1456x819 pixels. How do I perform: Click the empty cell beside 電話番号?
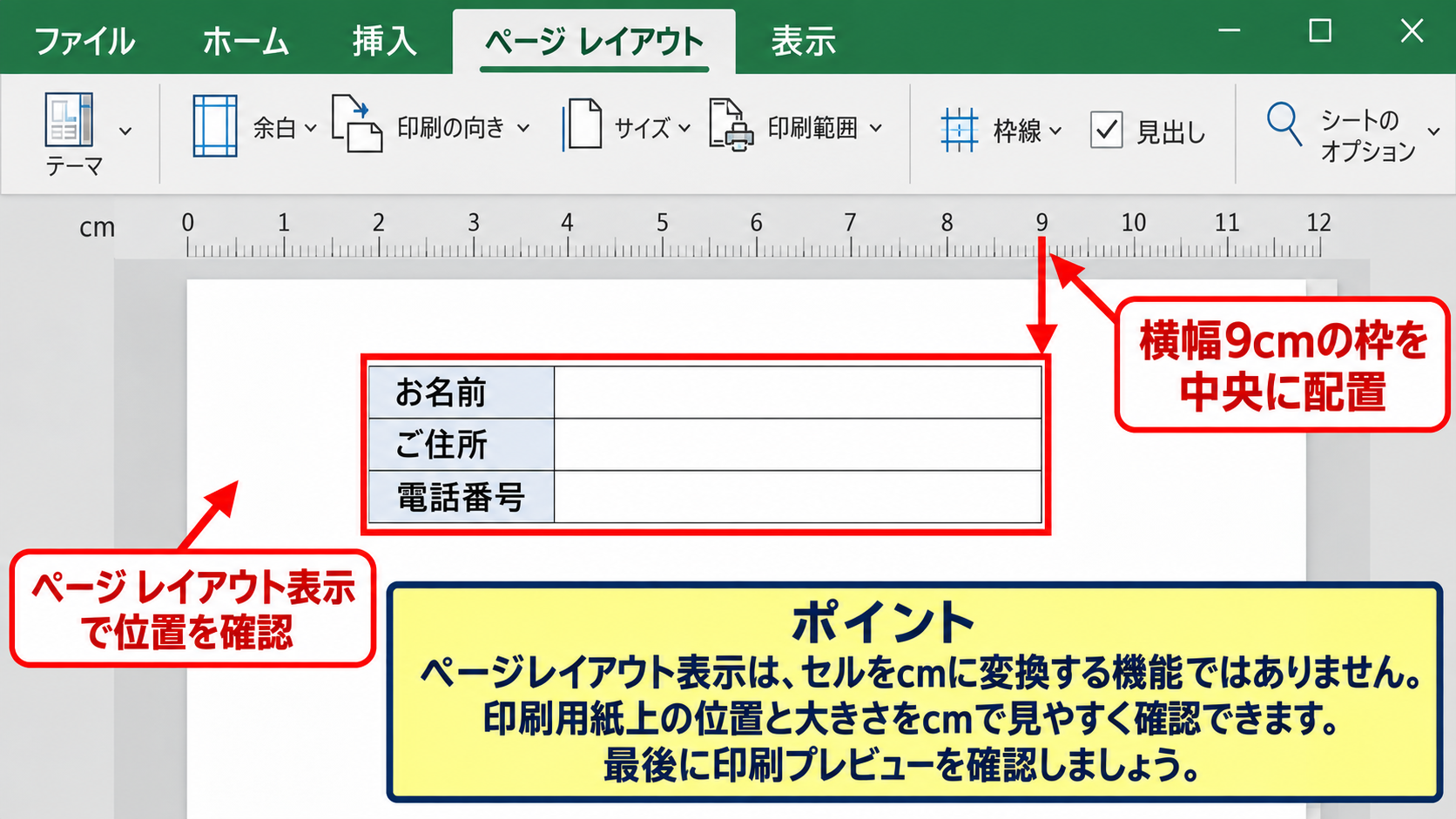tap(798, 497)
